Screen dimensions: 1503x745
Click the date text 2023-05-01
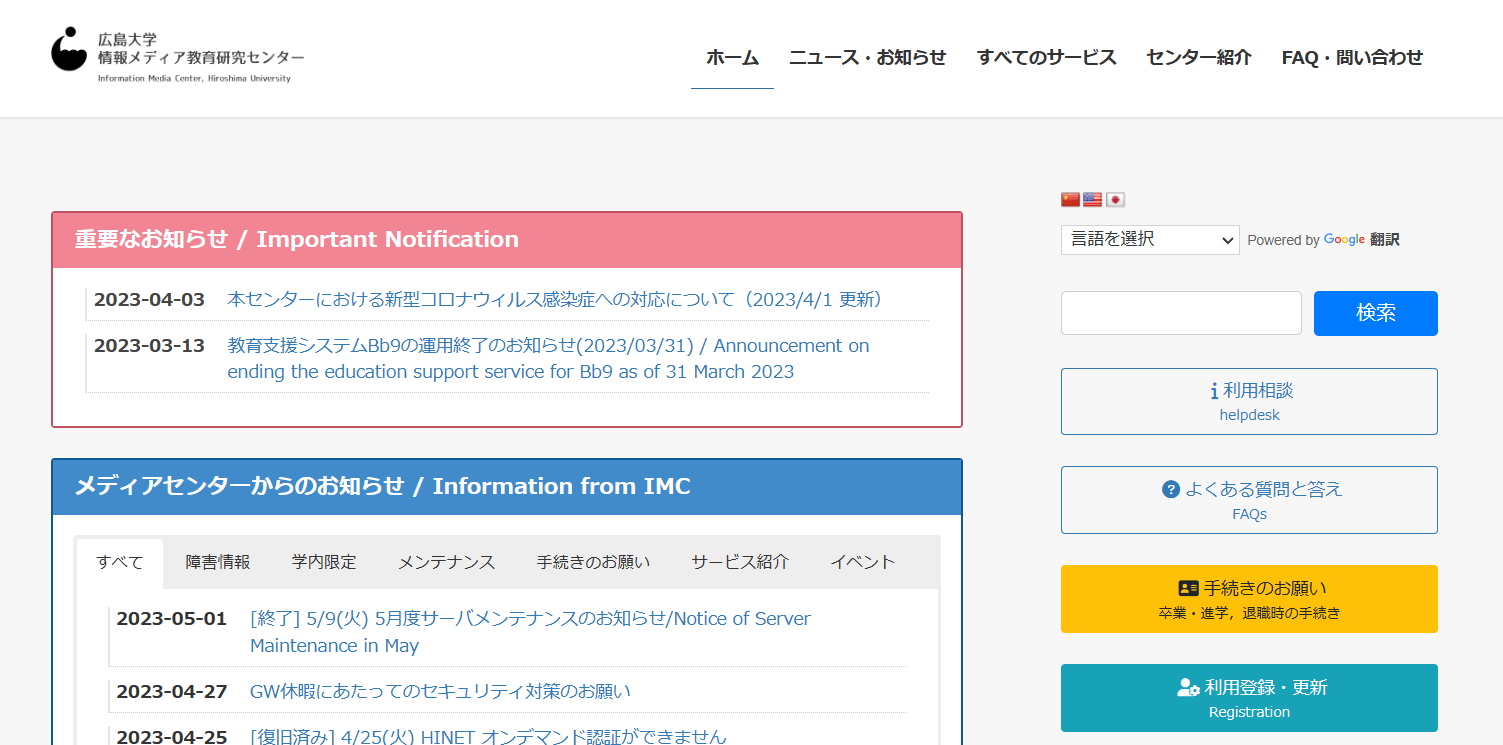172,618
